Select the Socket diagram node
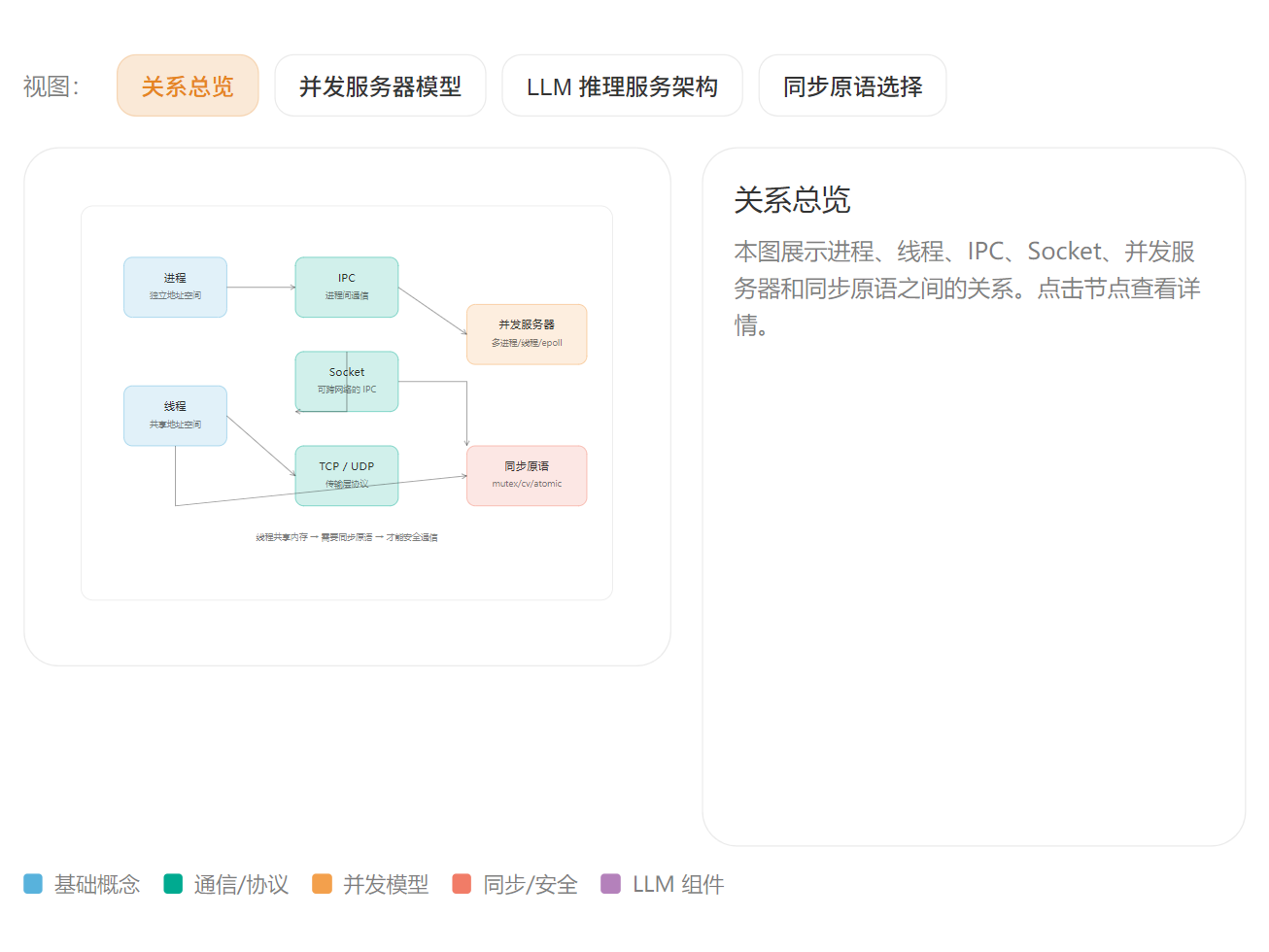Viewport: 1269px width, 952px height. [347, 381]
